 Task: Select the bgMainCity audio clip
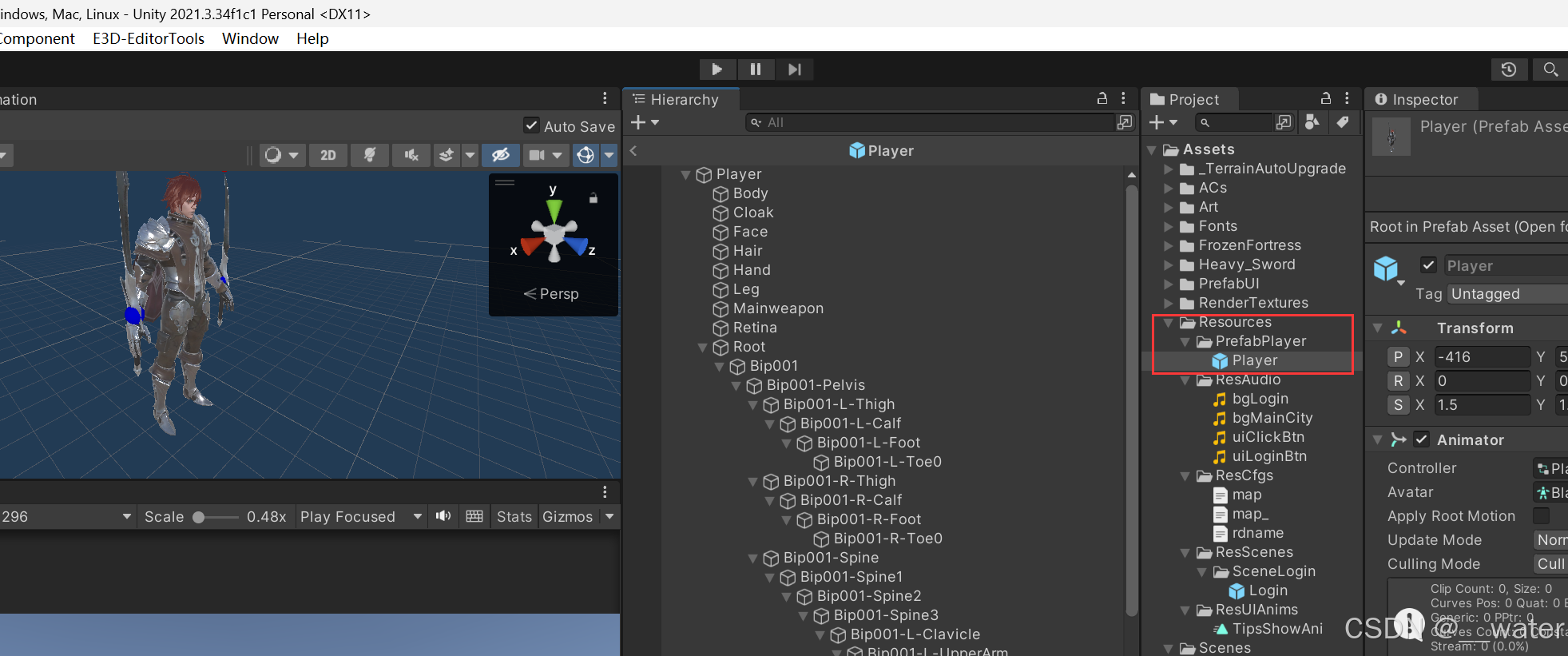coord(1272,418)
